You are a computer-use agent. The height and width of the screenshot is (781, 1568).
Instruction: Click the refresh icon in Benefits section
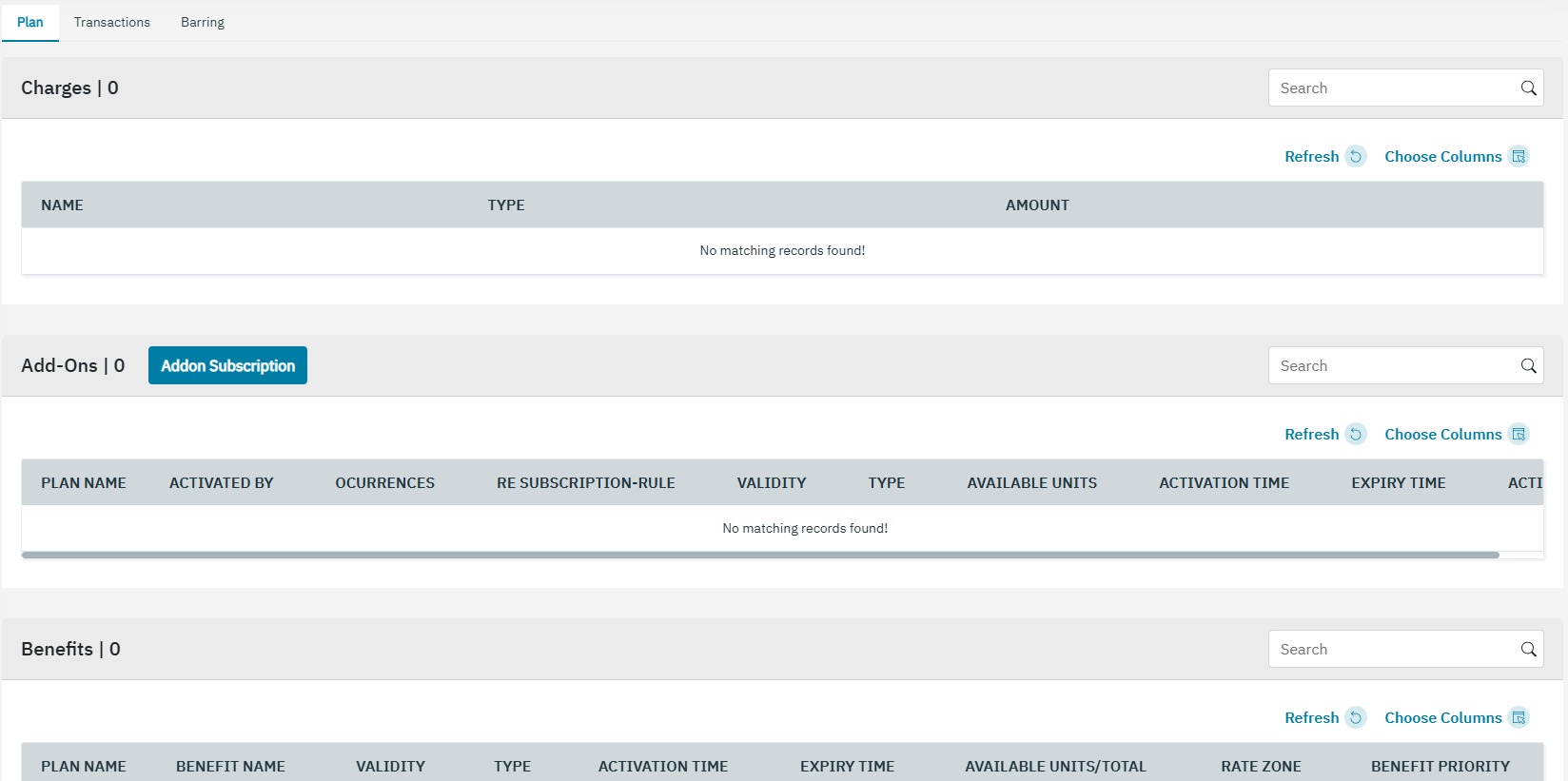click(x=1356, y=718)
